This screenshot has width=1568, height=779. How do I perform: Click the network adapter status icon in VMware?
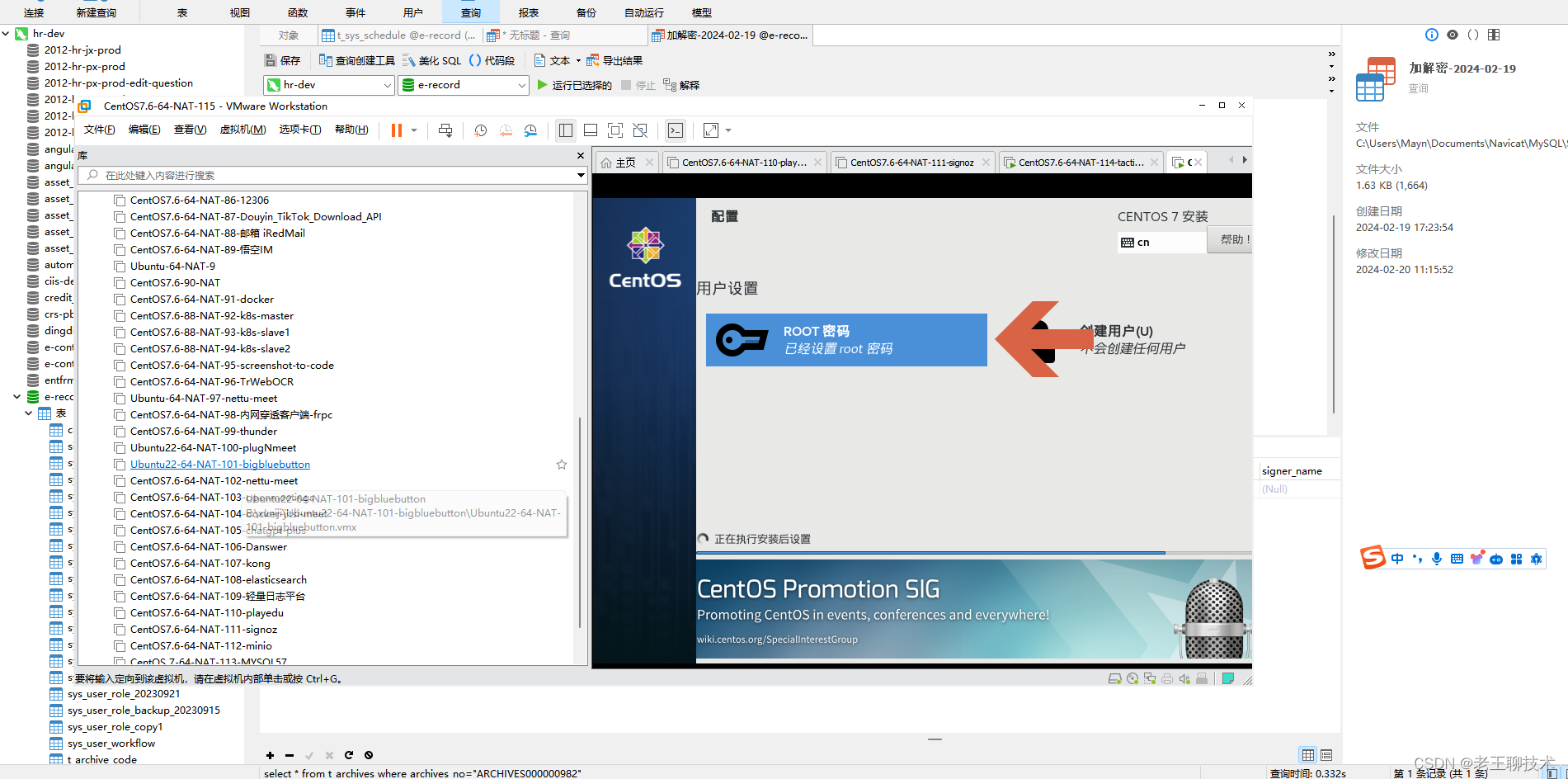tap(1150, 679)
